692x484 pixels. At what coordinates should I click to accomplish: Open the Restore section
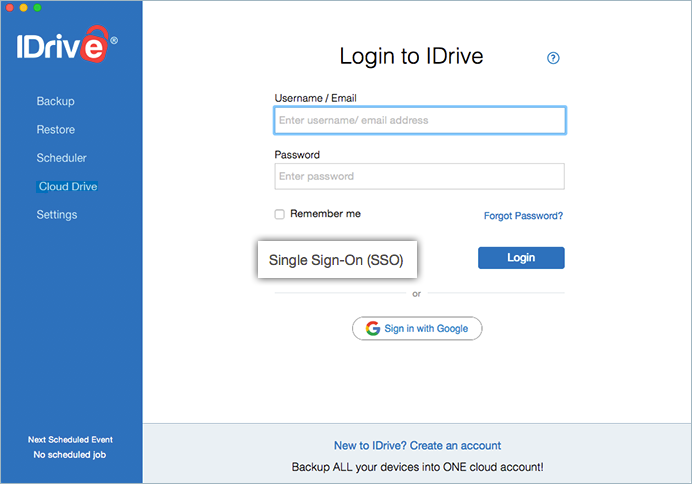[x=56, y=130]
